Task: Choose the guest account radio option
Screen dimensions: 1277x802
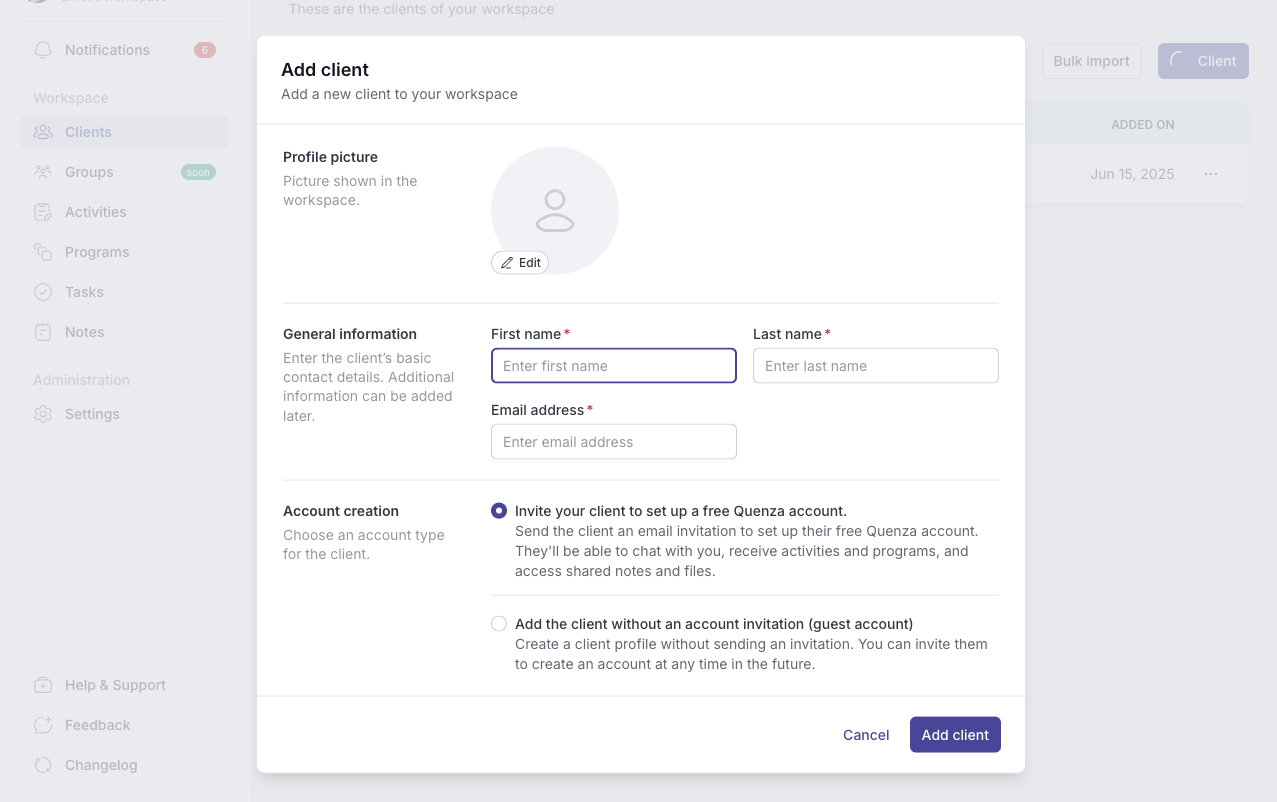Action: coord(499,624)
